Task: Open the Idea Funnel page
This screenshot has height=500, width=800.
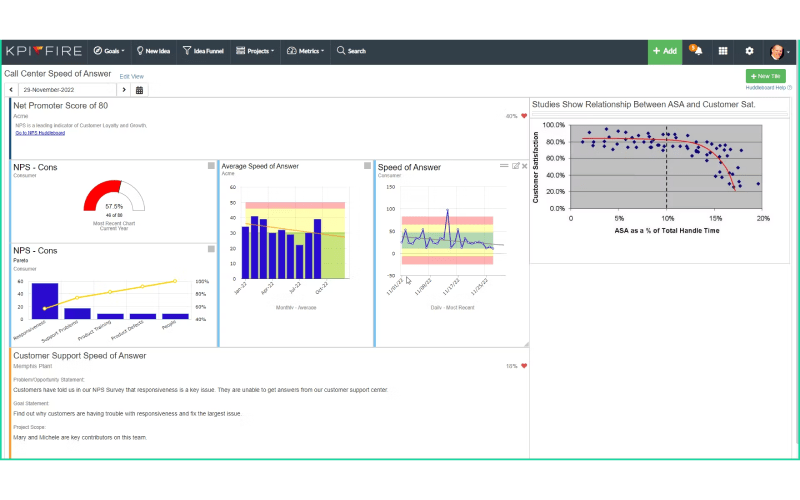Action: [x=203, y=51]
